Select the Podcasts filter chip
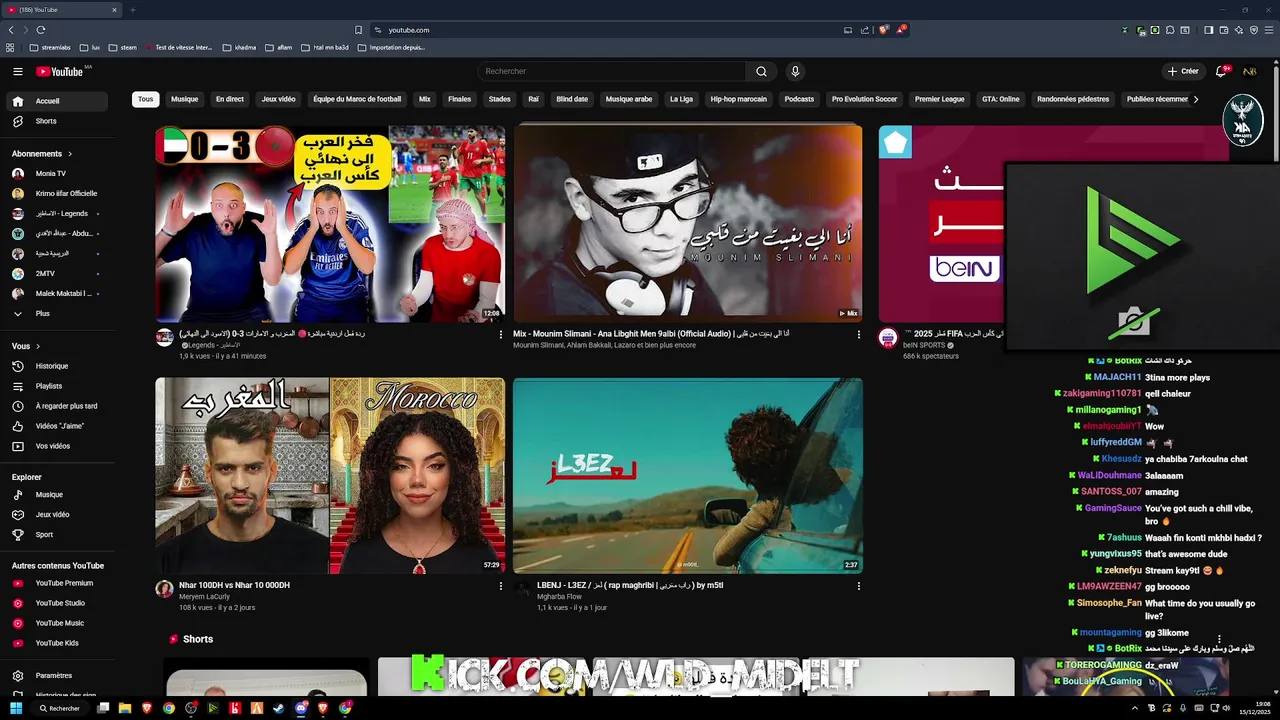Viewport: 1280px width, 720px height. [x=799, y=99]
